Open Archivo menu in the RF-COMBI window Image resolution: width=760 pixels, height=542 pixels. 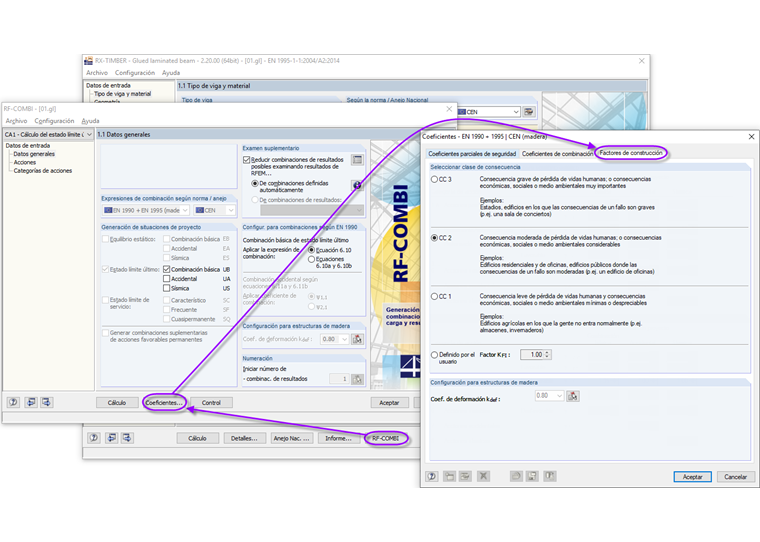[x=16, y=121]
